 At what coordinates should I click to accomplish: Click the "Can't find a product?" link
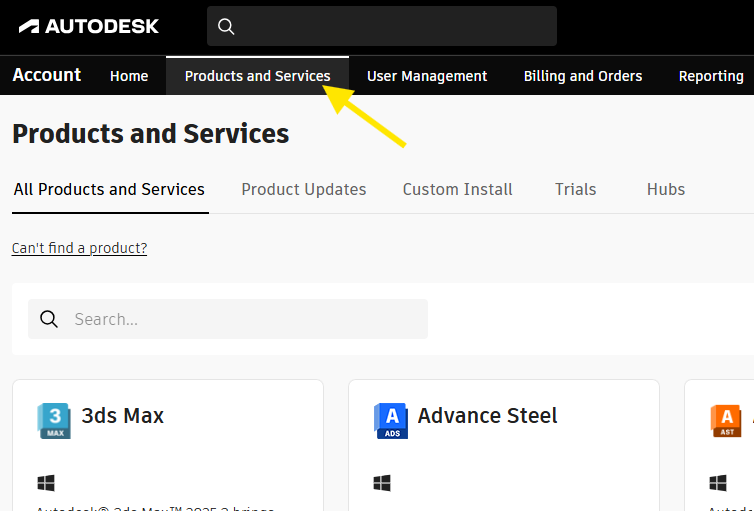tap(79, 248)
